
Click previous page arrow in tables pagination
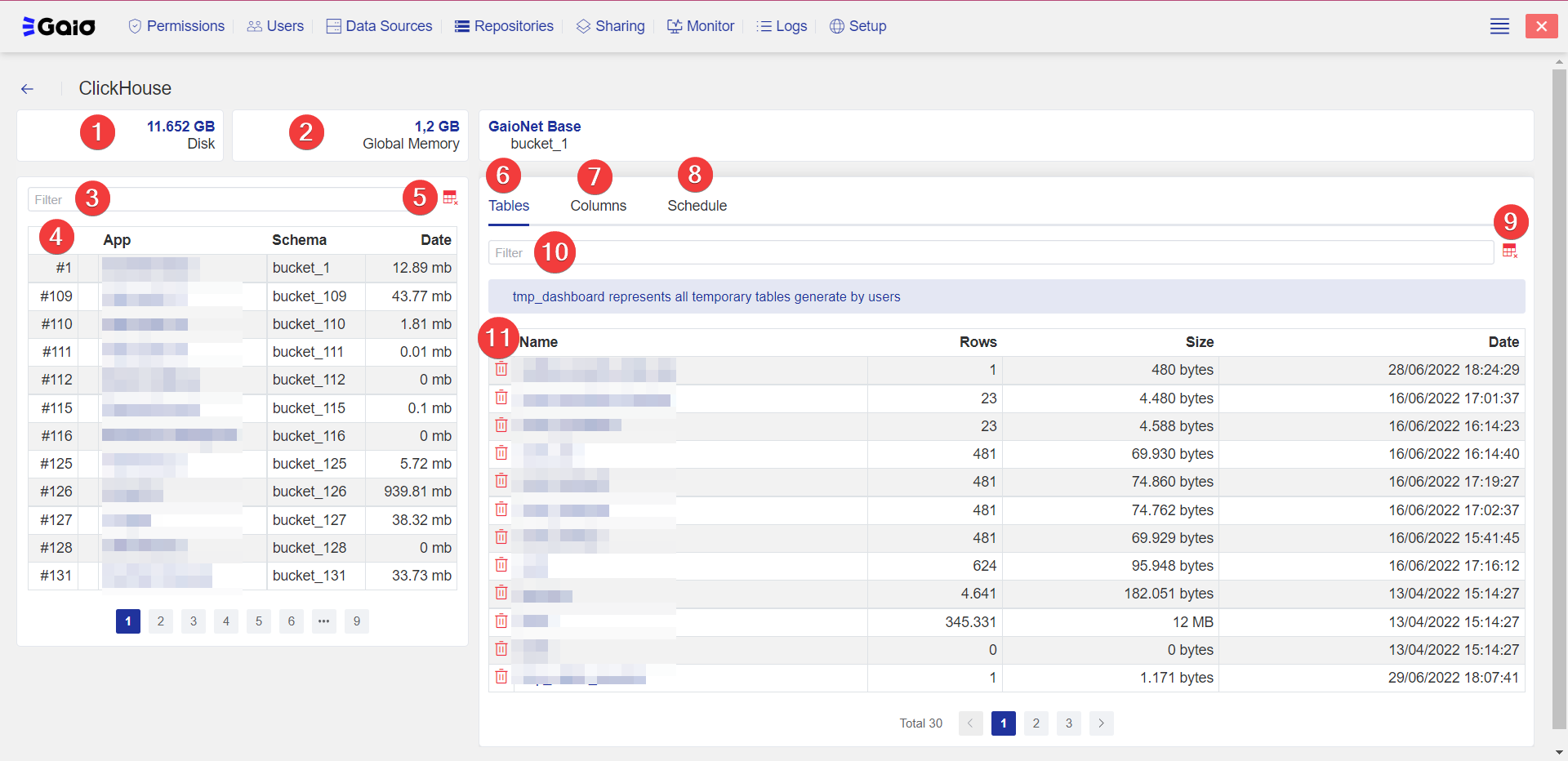point(971,723)
